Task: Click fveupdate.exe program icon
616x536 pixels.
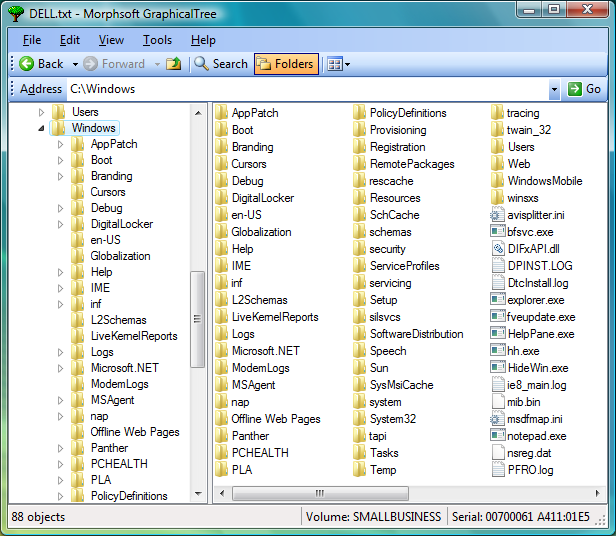Action: [497, 316]
